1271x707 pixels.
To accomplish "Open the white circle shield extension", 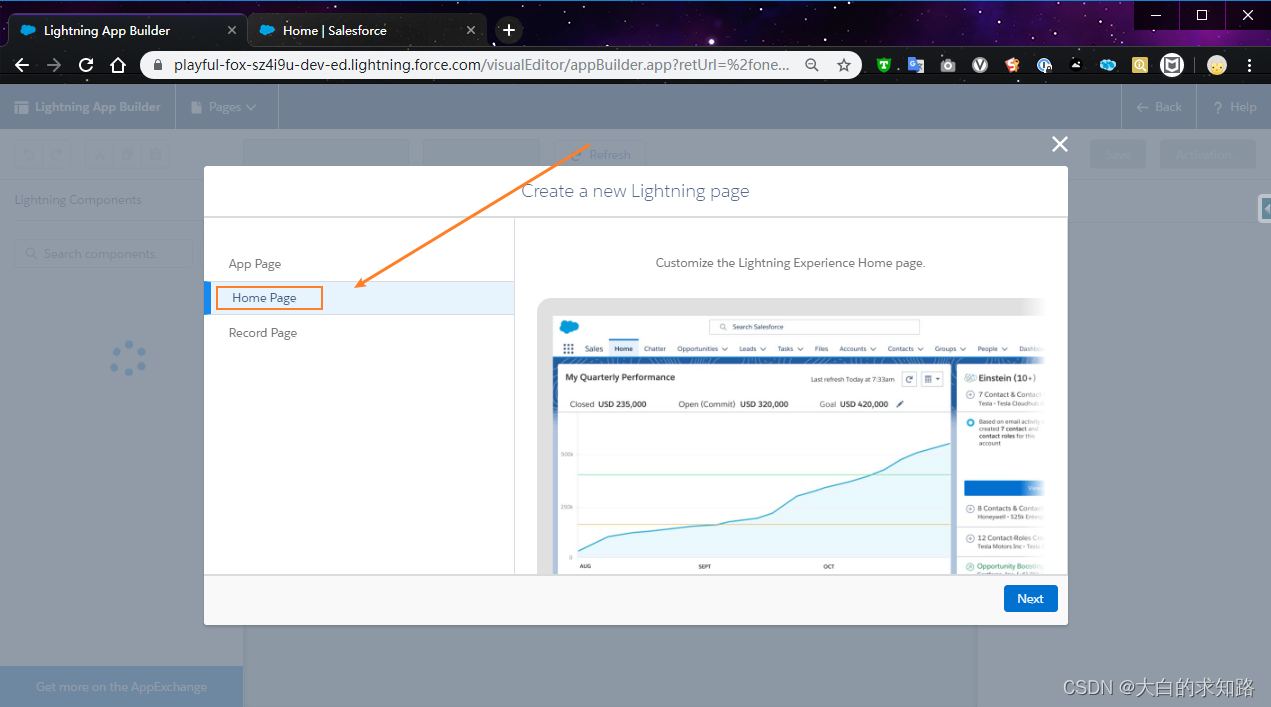I will pos(1172,65).
